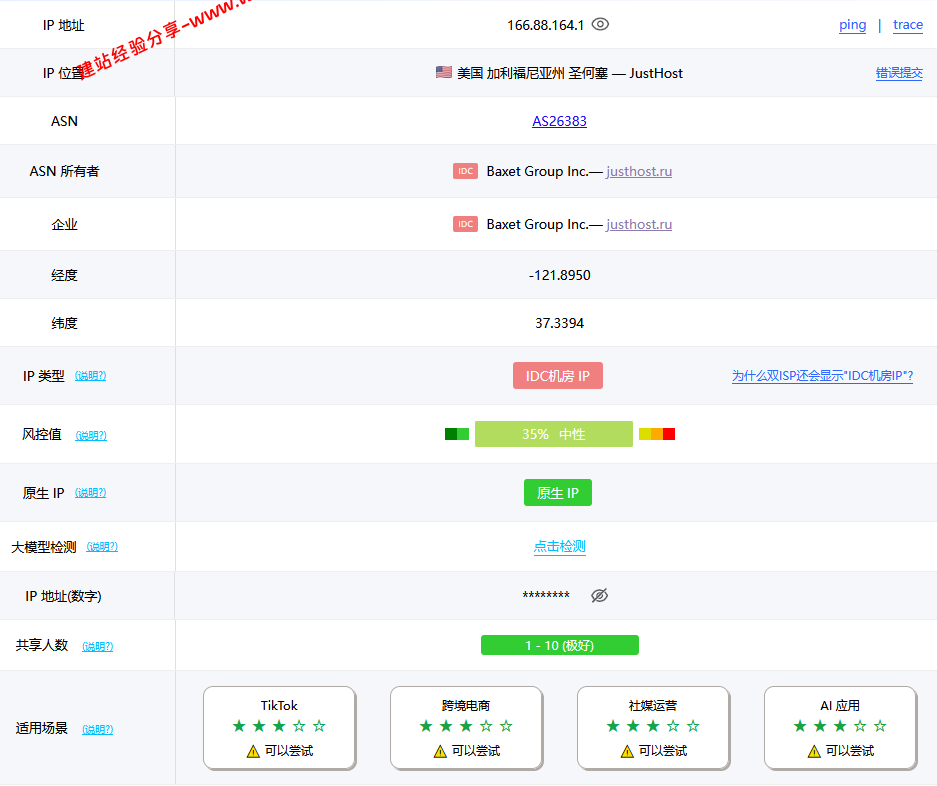The image size is (937, 786).
Task: Click Baxet Group Inc. text in ASN 所有者 row
Action: (537, 172)
